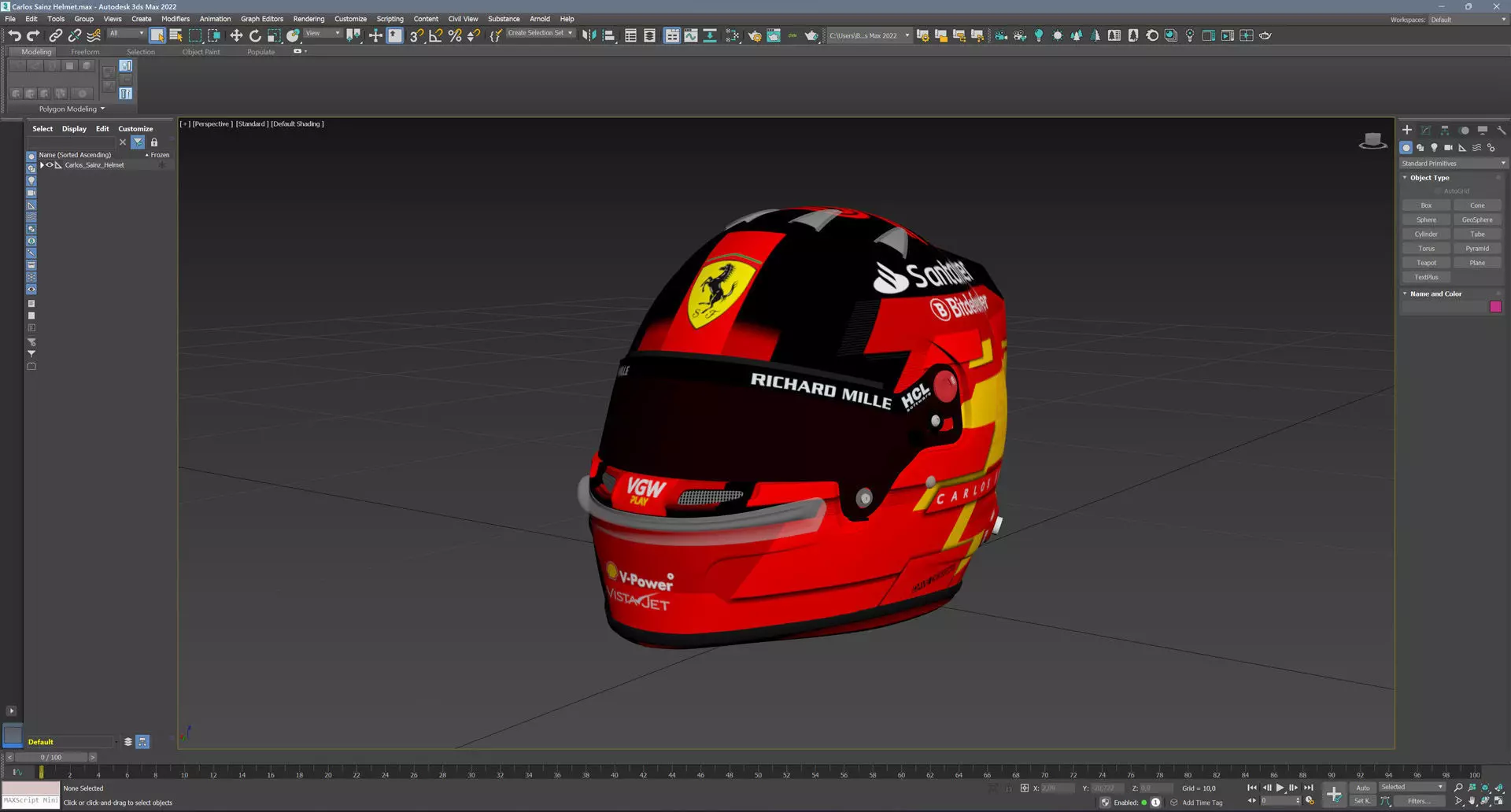The height and width of the screenshot is (812, 1511).
Task: Open Polygon Modeling dropdown
Action: (x=72, y=109)
